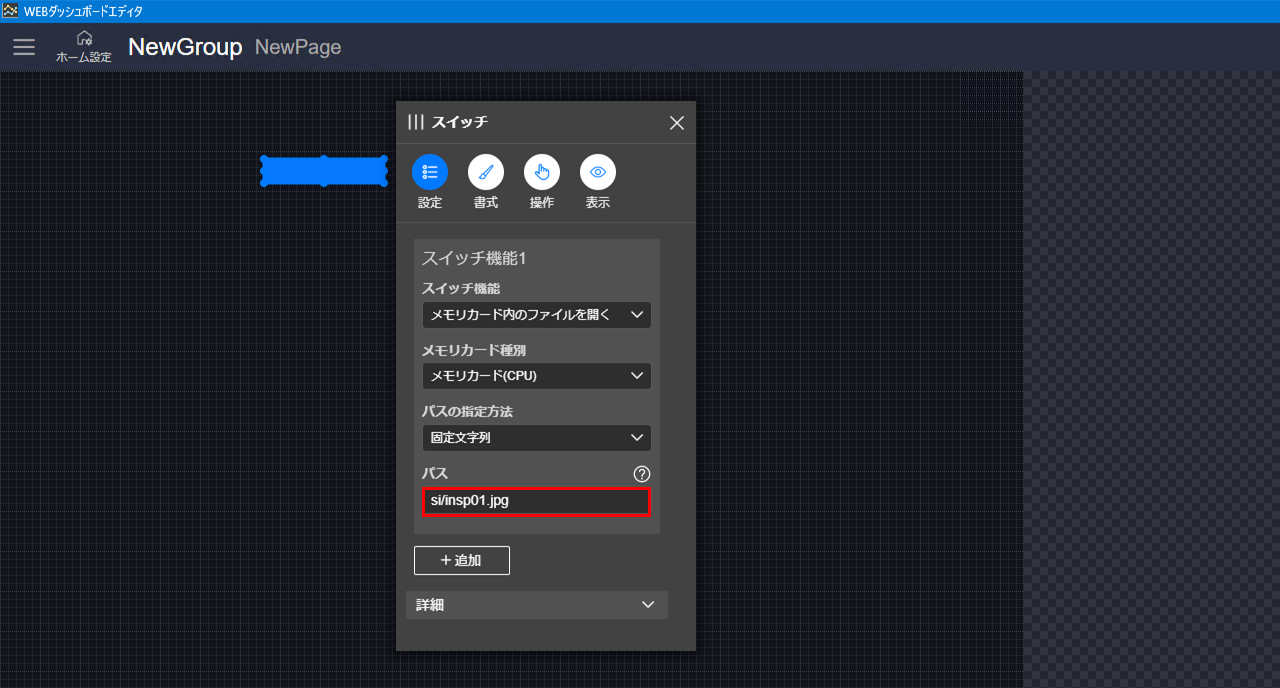The width and height of the screenshot is (1280, 688).
Task: Select the blue switch widget on canvas
Action: coord(324,171)
